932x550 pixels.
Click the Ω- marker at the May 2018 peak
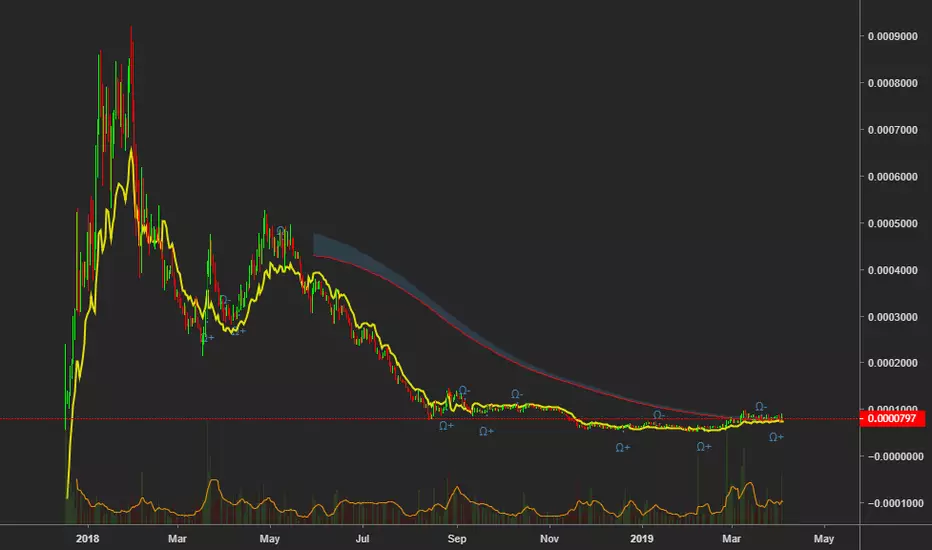282,231
